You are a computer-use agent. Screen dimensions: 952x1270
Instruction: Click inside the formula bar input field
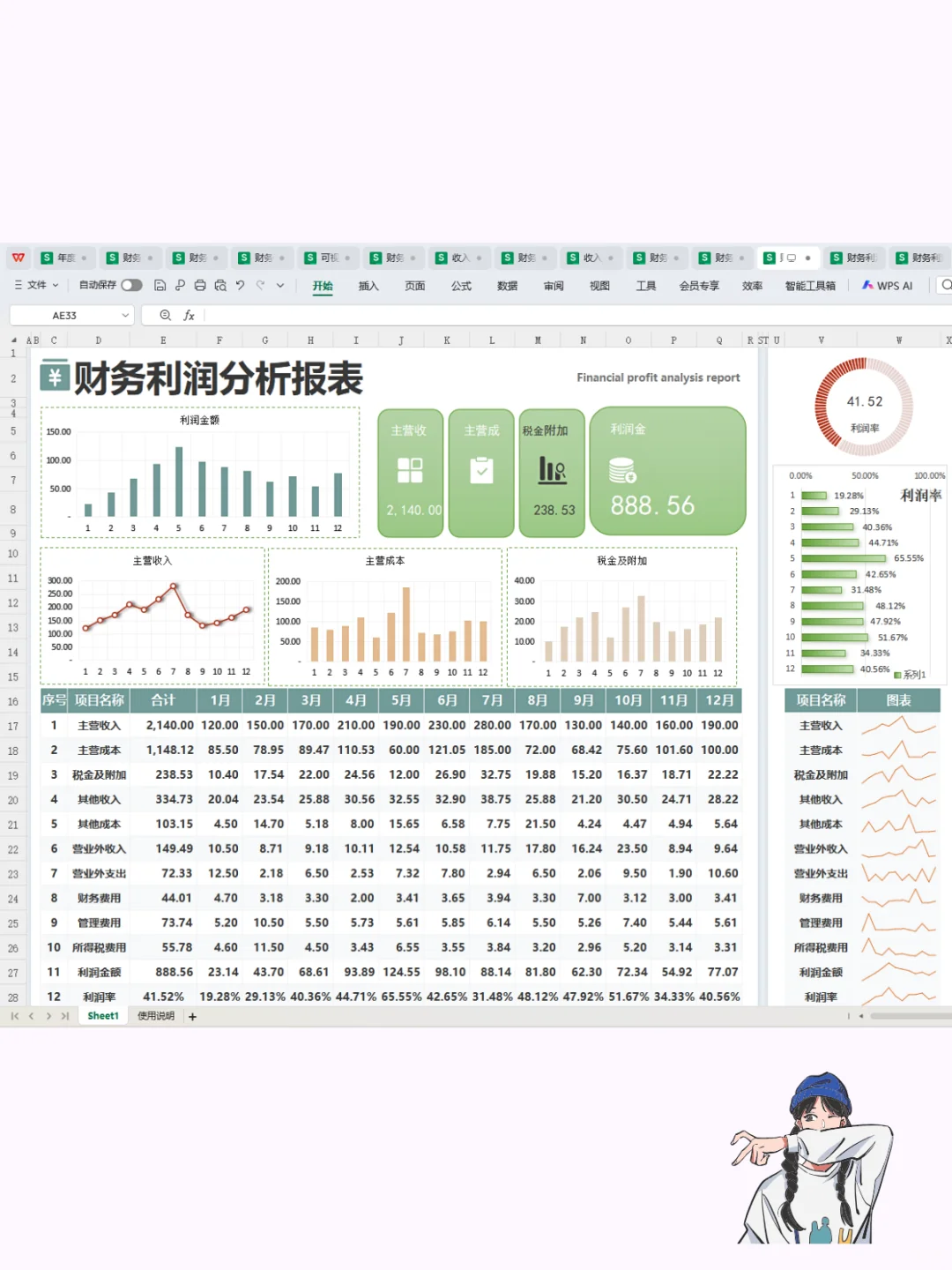pos(353,315)
